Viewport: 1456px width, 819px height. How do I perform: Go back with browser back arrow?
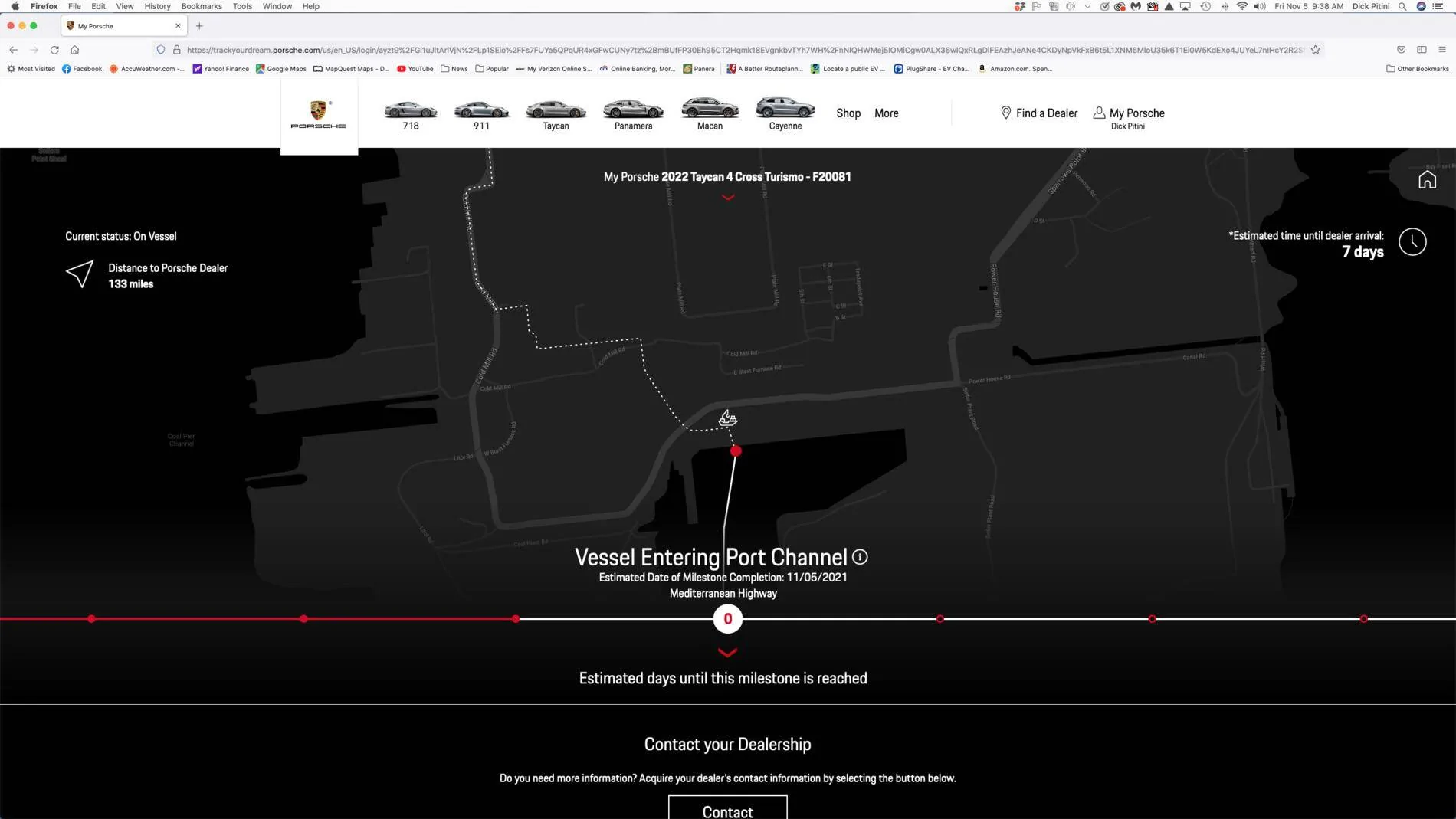pos(13,50)
